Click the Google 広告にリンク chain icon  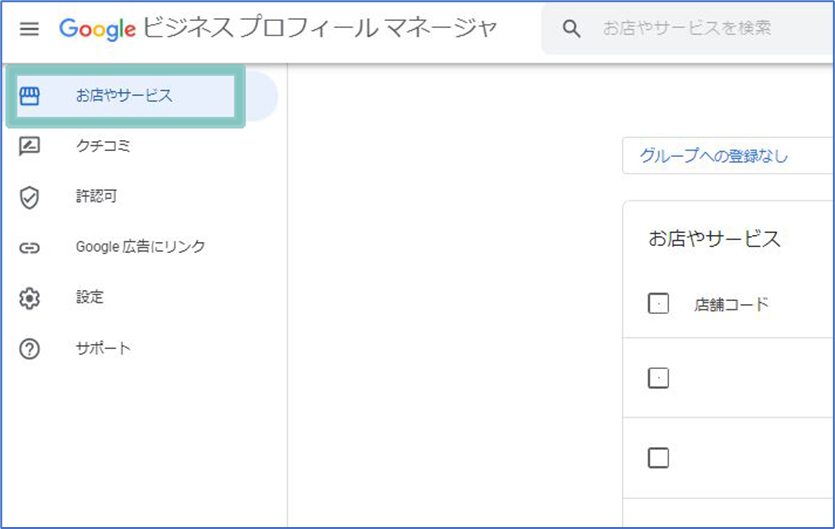29,248
